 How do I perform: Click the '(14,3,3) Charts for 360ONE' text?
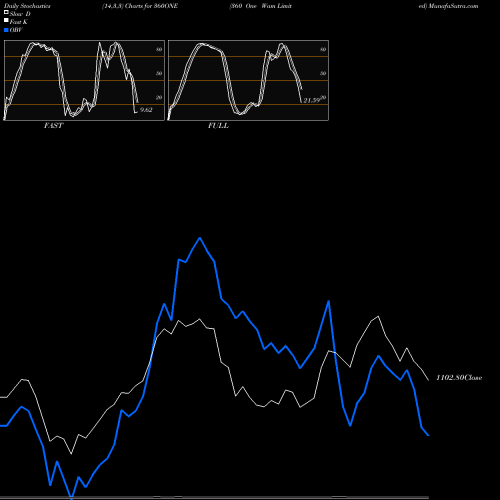click(140, 6)
